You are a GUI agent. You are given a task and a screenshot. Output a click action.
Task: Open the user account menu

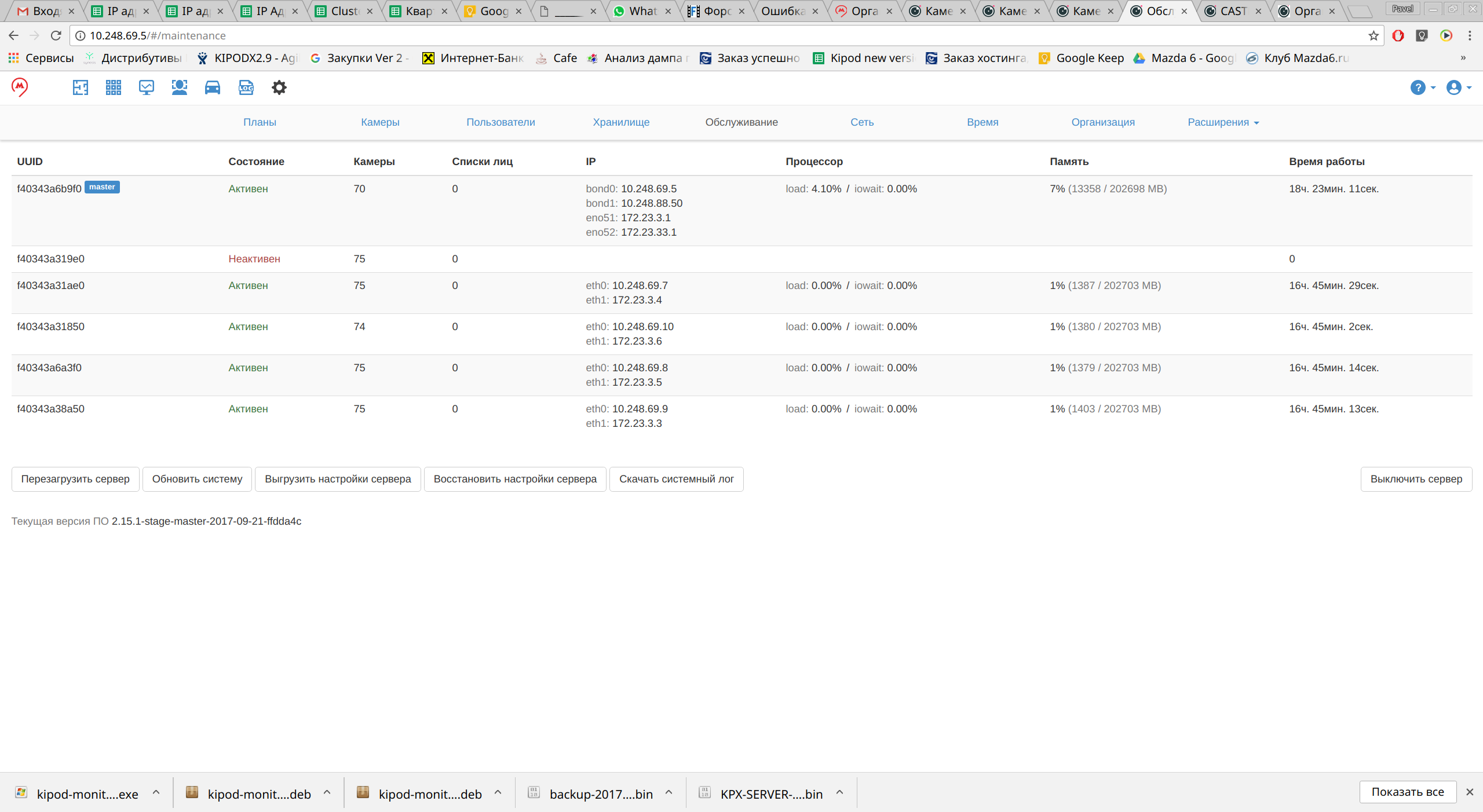coord(1459,87)
